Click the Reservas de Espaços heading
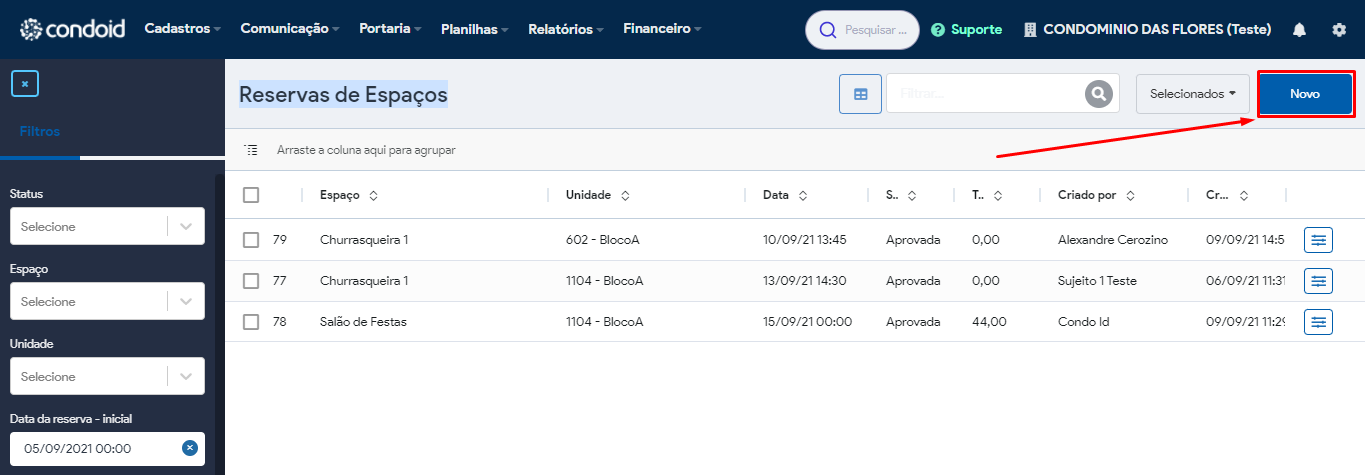This screenshot has height=475, width=1365. pyautogui.click(x=343, y=94)
